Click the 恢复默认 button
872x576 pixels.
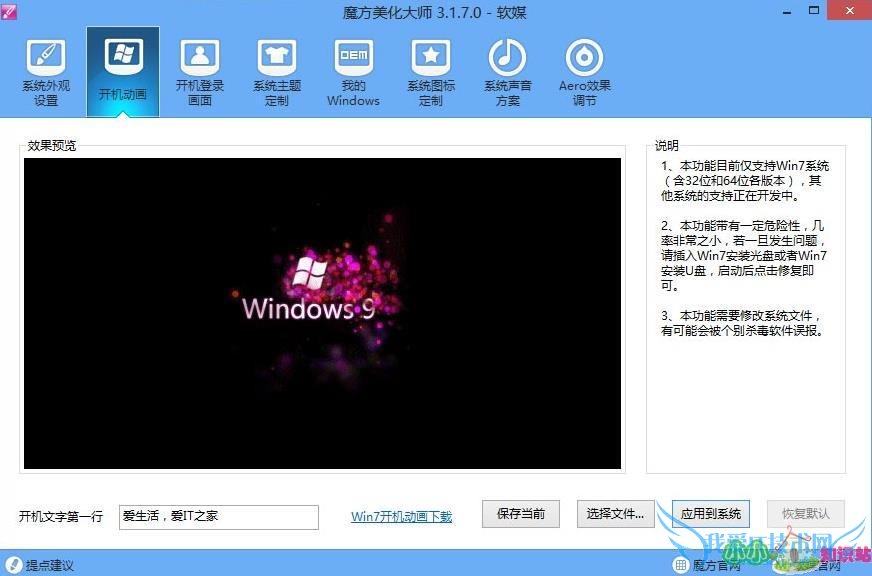pyautogui.click(x=806, y=514)
